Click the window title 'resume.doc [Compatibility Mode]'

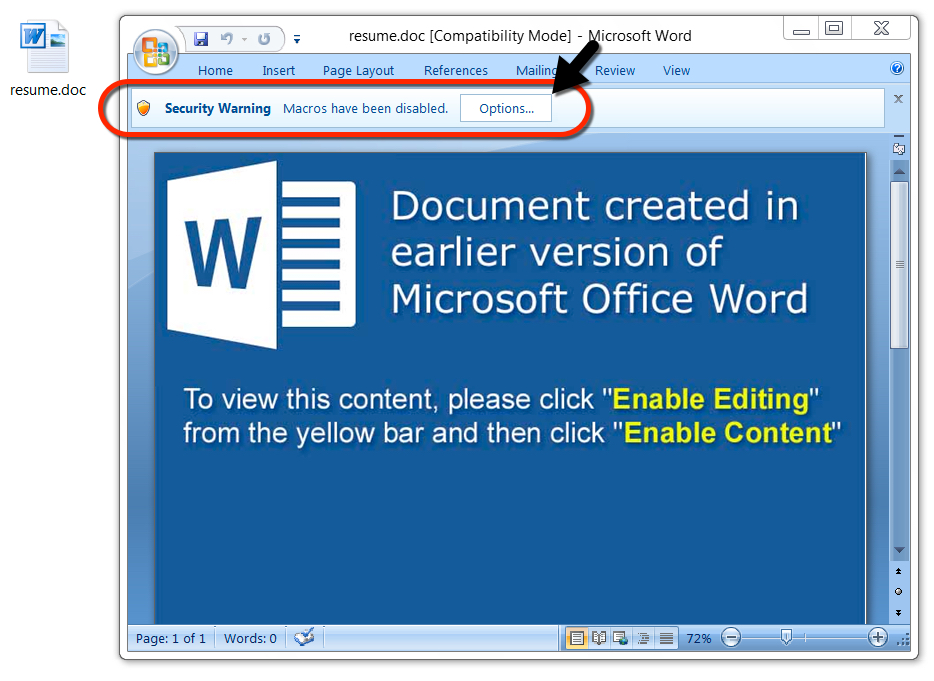460,36
